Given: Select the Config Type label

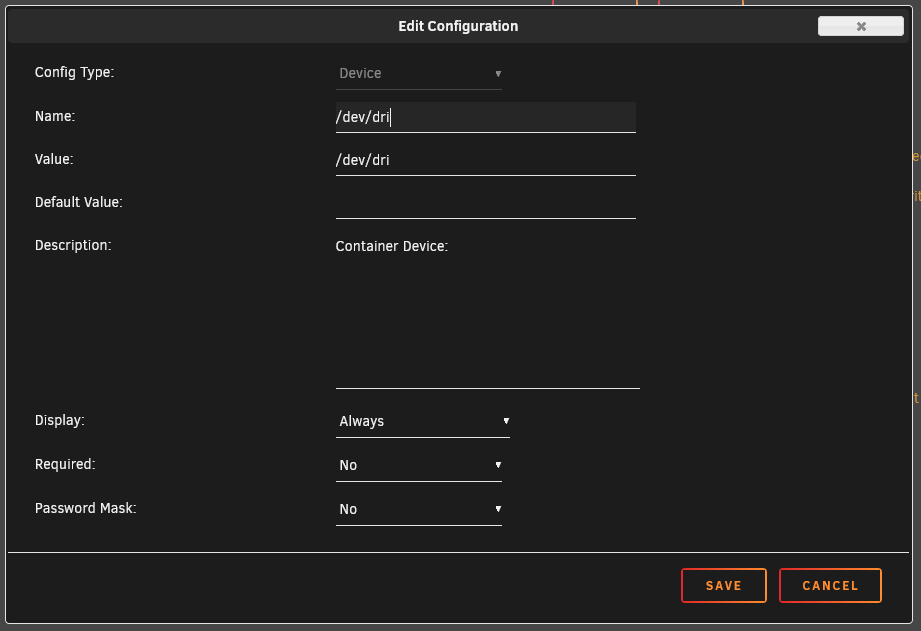Looking at the screenshot, I should [x=75, y=72].
